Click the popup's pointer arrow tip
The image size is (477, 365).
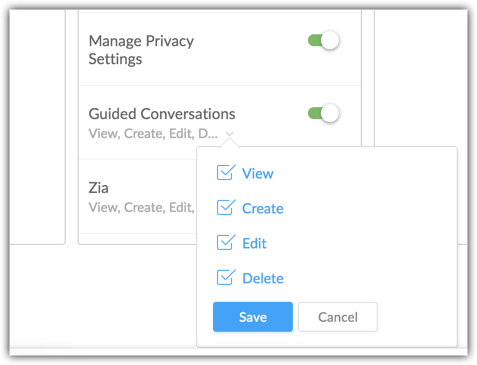click(229, 141)
